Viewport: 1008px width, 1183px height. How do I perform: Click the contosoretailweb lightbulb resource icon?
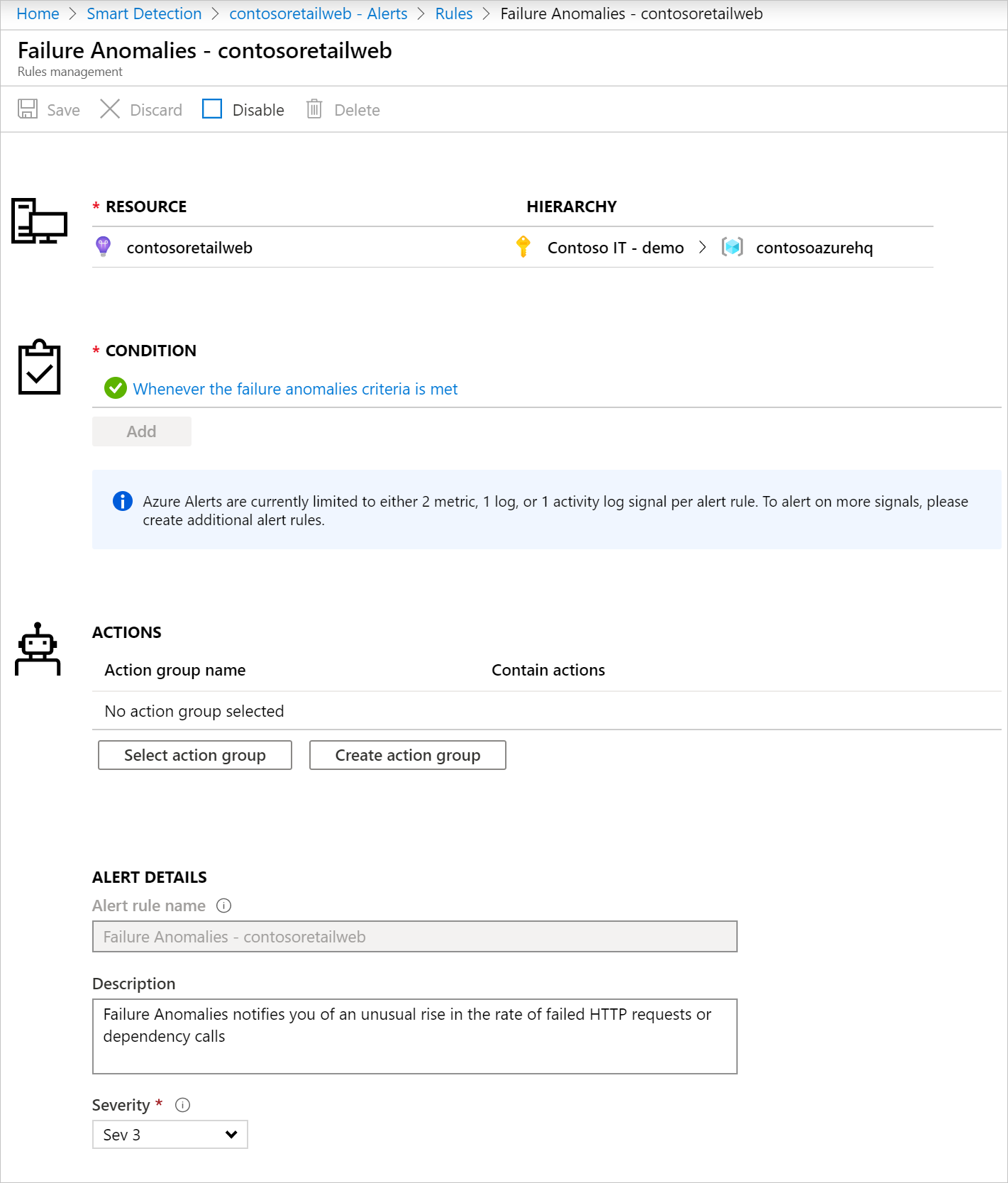[104, 247]
